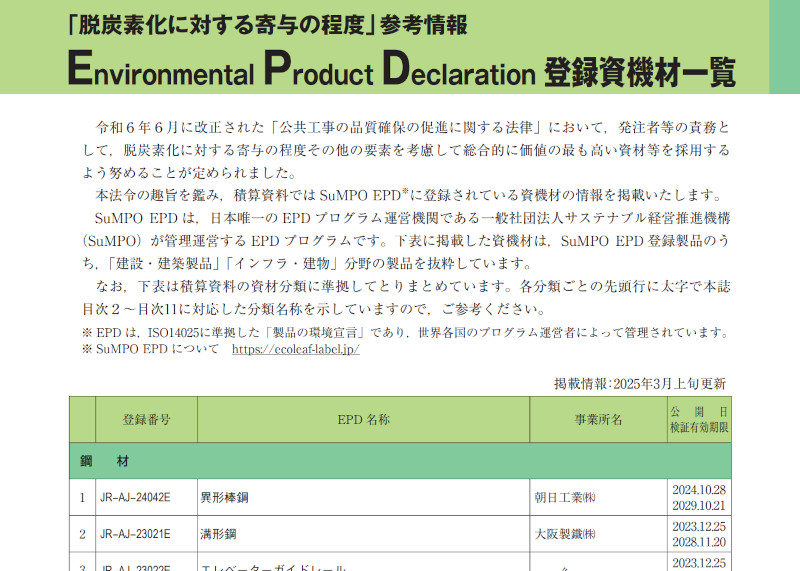Click the 公開日 検証有効期限 column header
The height and width of the screenshot is (571, 800).
[699, 419]
